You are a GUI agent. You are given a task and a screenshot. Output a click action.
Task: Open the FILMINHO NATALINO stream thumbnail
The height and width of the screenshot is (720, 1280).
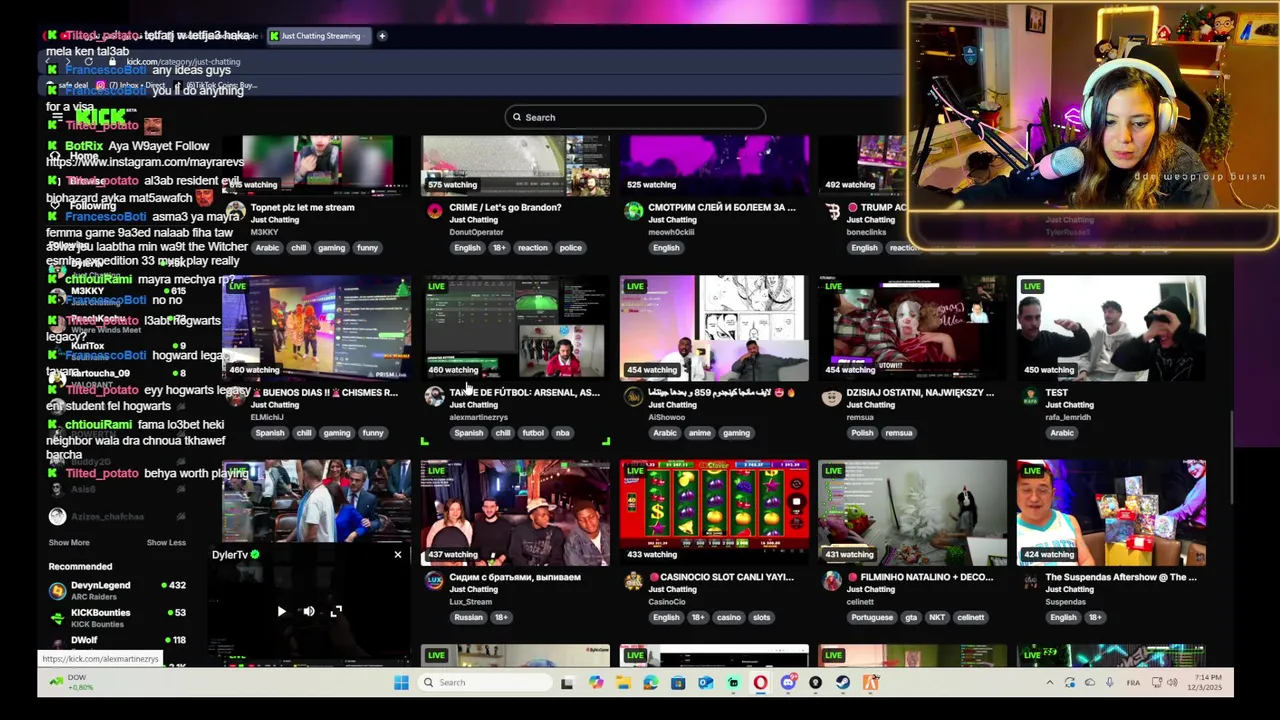pyautogui.click(x=912, y=513)
